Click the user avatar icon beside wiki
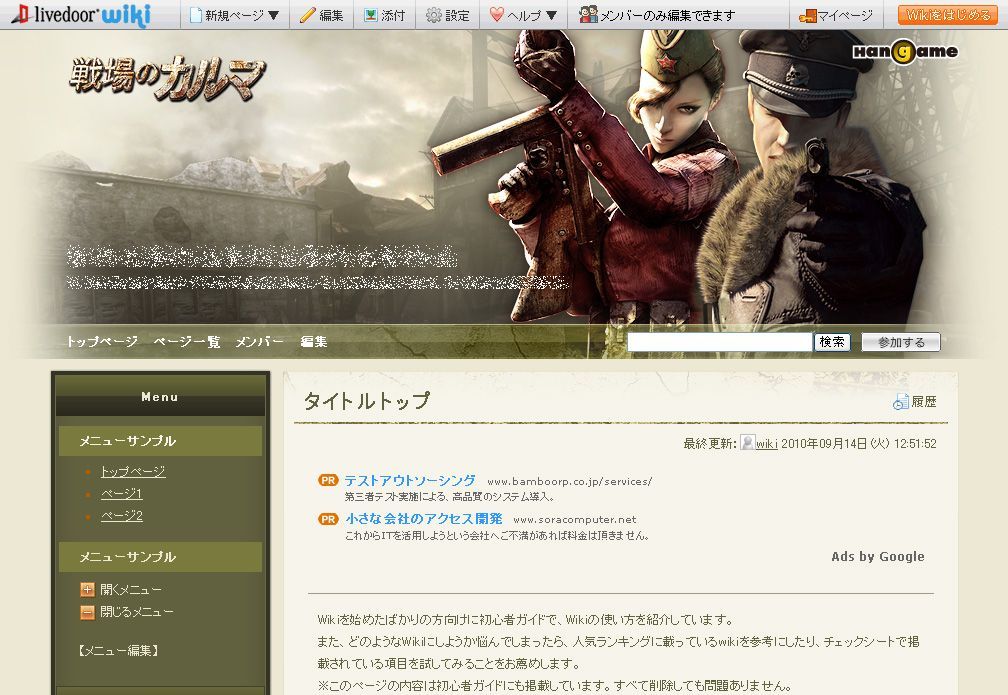The width and height of the screenshot is (1008, 695). (x=747, y=442)
